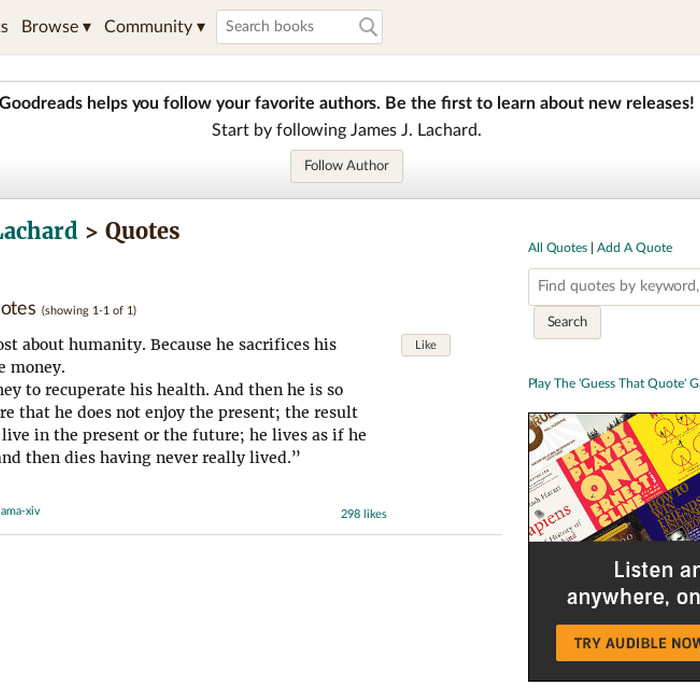Image resolution: width=700 pixels, height=700 pixels.
Task: Open the All Quotes link
Action: pos(558,247)
